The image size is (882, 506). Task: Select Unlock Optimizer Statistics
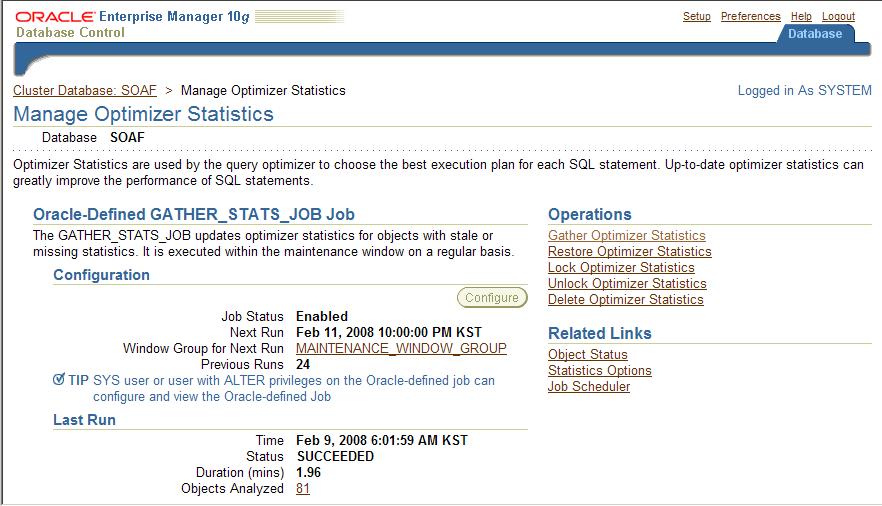point(626,284)
